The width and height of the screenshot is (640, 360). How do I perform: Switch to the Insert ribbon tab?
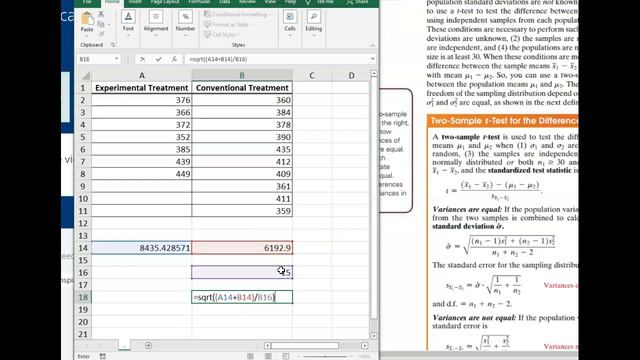pos(135,2)
